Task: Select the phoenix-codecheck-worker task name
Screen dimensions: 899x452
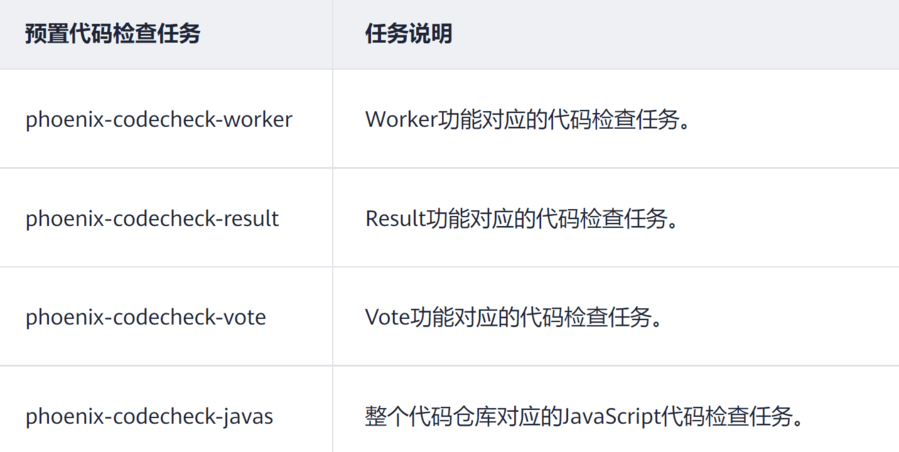Action: click(159, 120)
